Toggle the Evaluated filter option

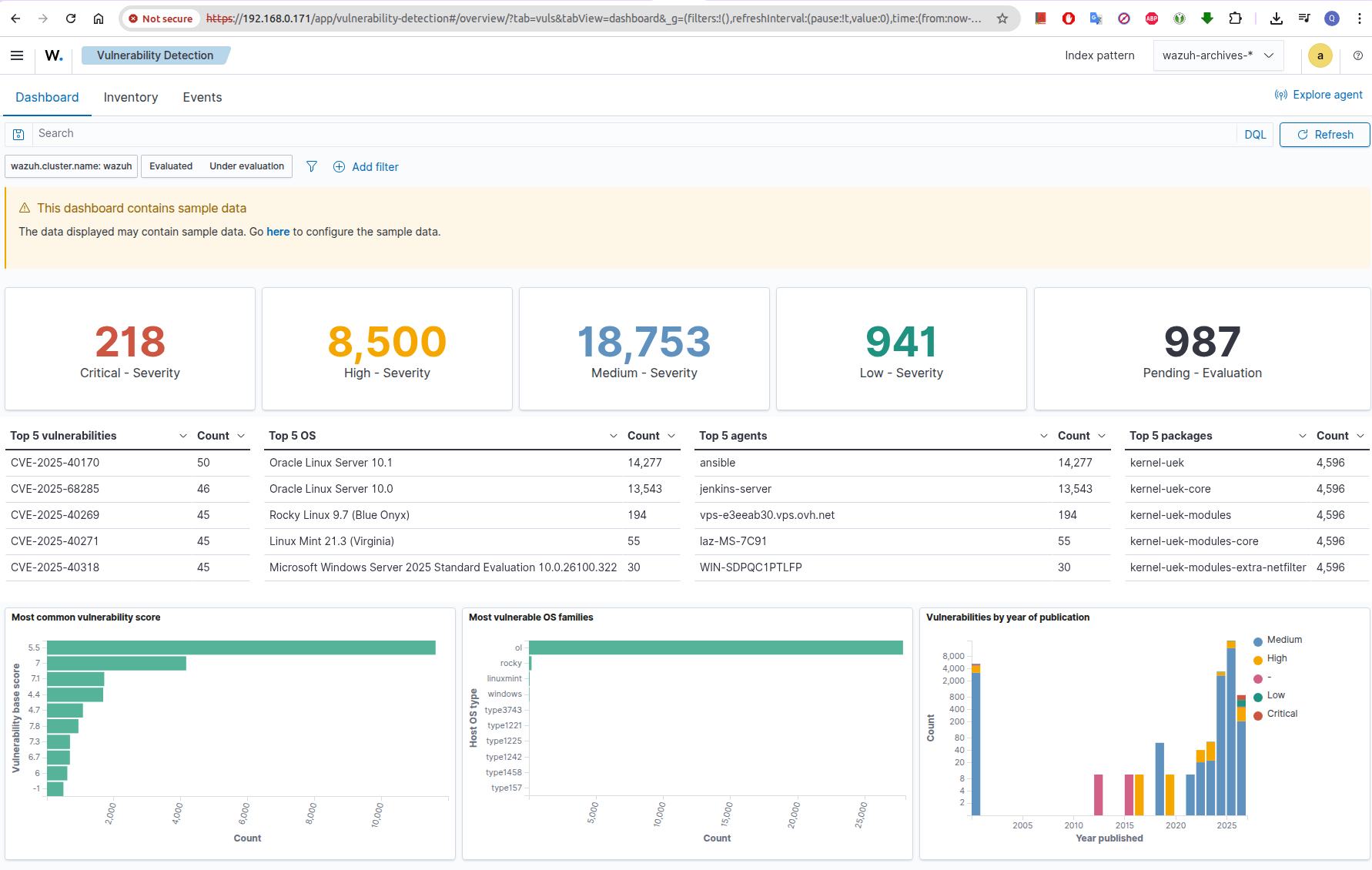(171, 166)
